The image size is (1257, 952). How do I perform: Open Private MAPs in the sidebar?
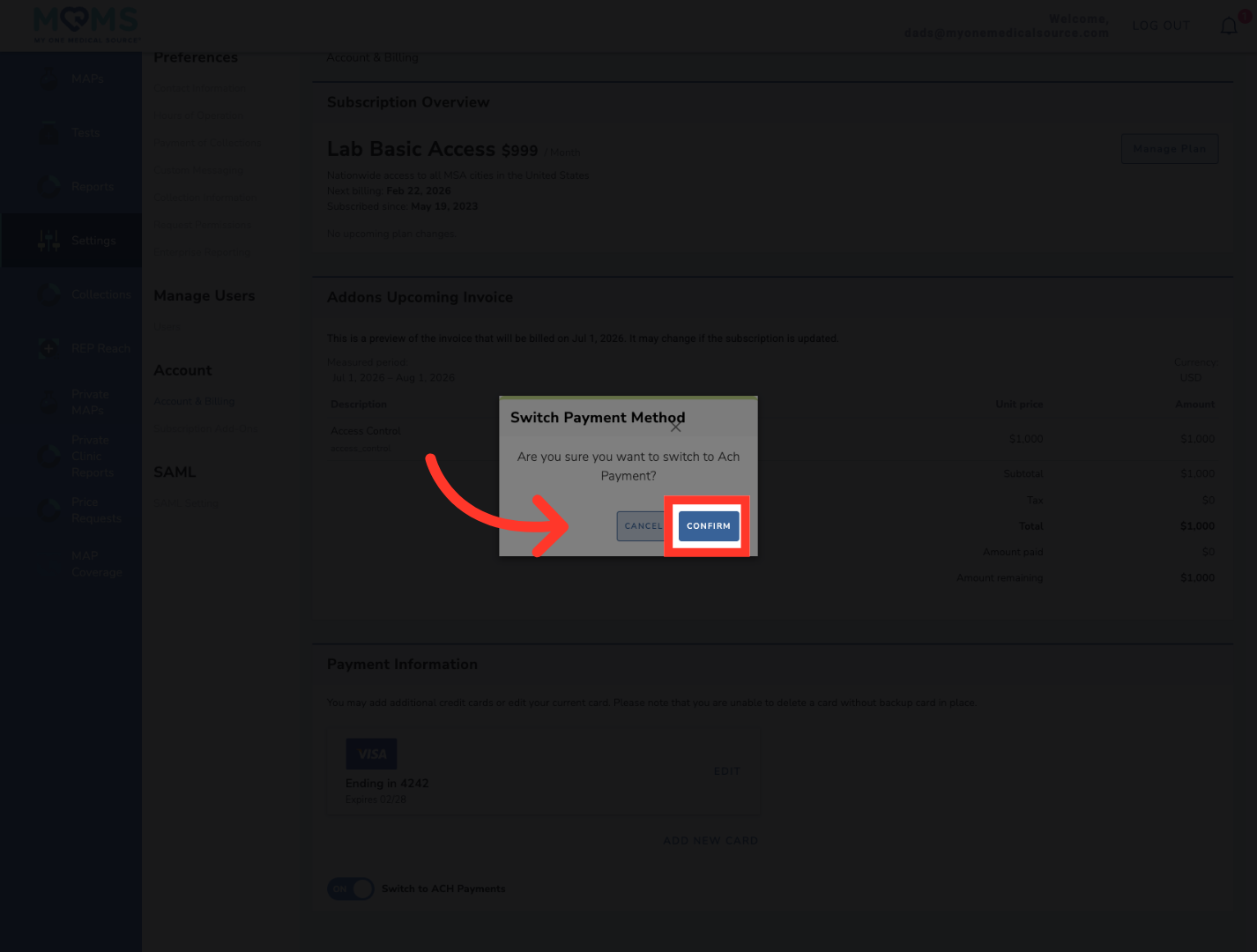click(x=90, y=402)
